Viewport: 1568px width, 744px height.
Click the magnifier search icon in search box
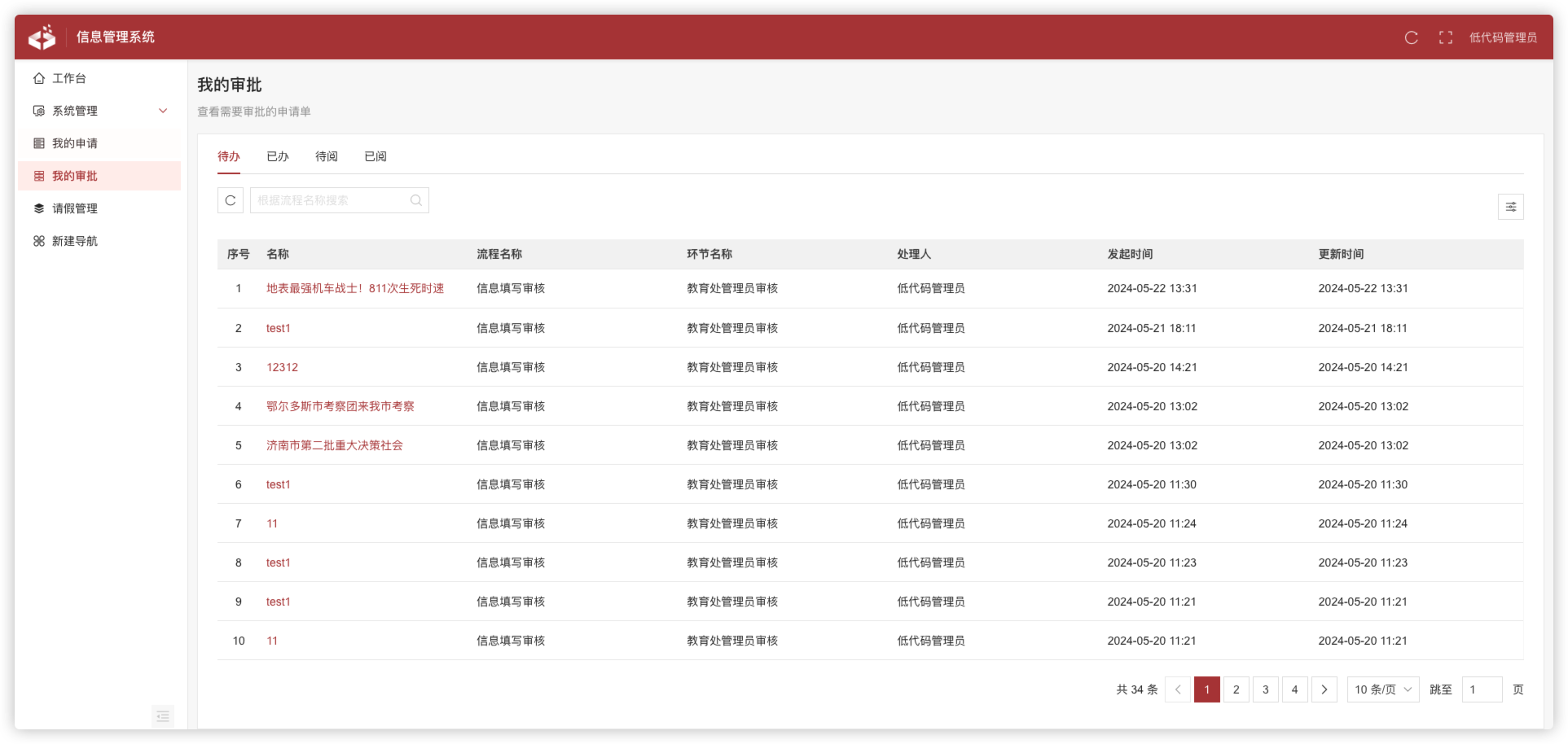point(415,200)
